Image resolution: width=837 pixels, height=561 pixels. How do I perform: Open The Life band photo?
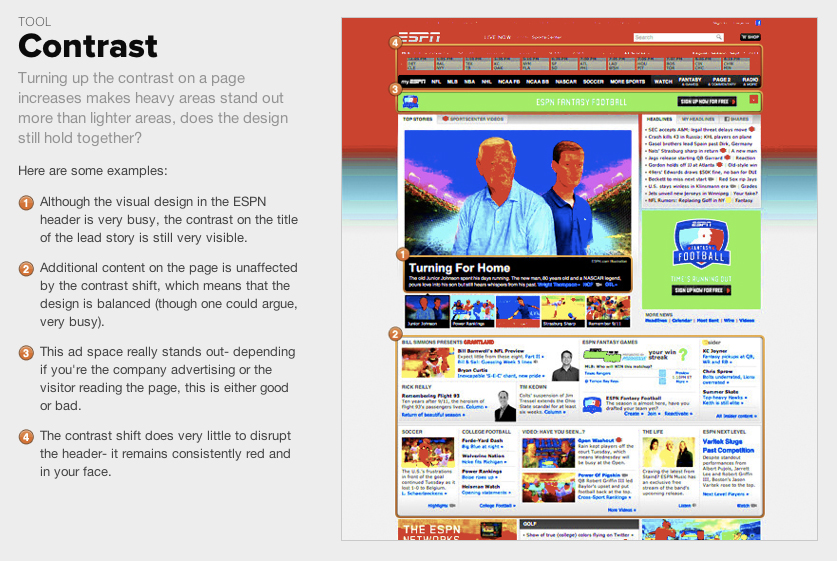tap(669, 452)
